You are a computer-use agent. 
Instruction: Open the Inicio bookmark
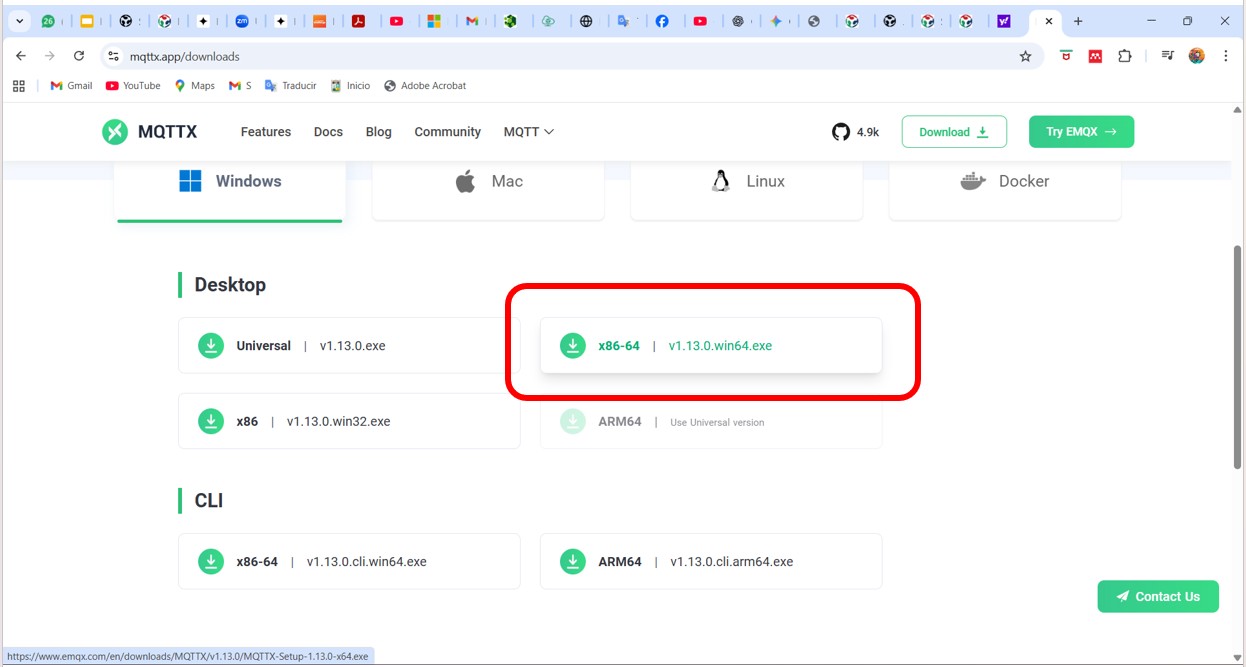click(x=350, y=86)
